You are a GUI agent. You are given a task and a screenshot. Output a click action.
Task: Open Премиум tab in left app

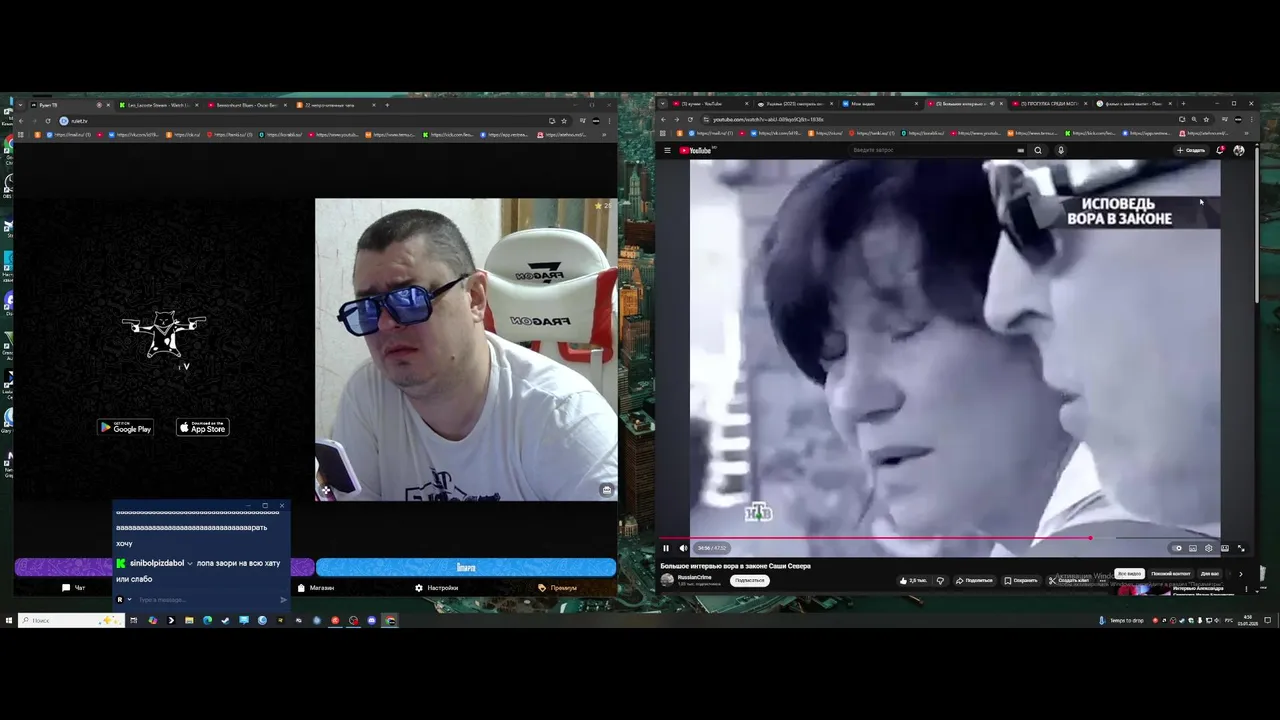(558, 588)
